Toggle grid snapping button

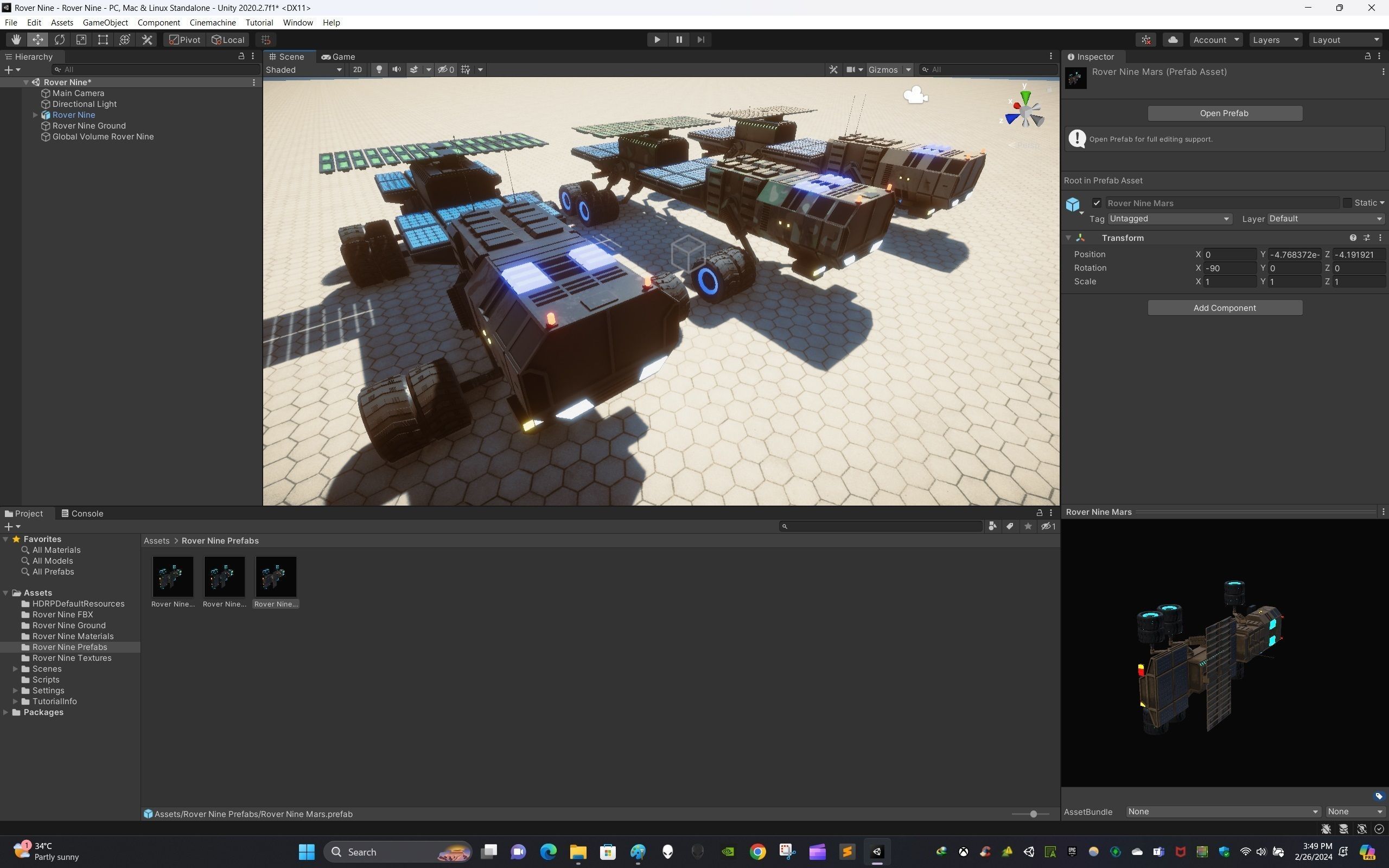[266, 40]
